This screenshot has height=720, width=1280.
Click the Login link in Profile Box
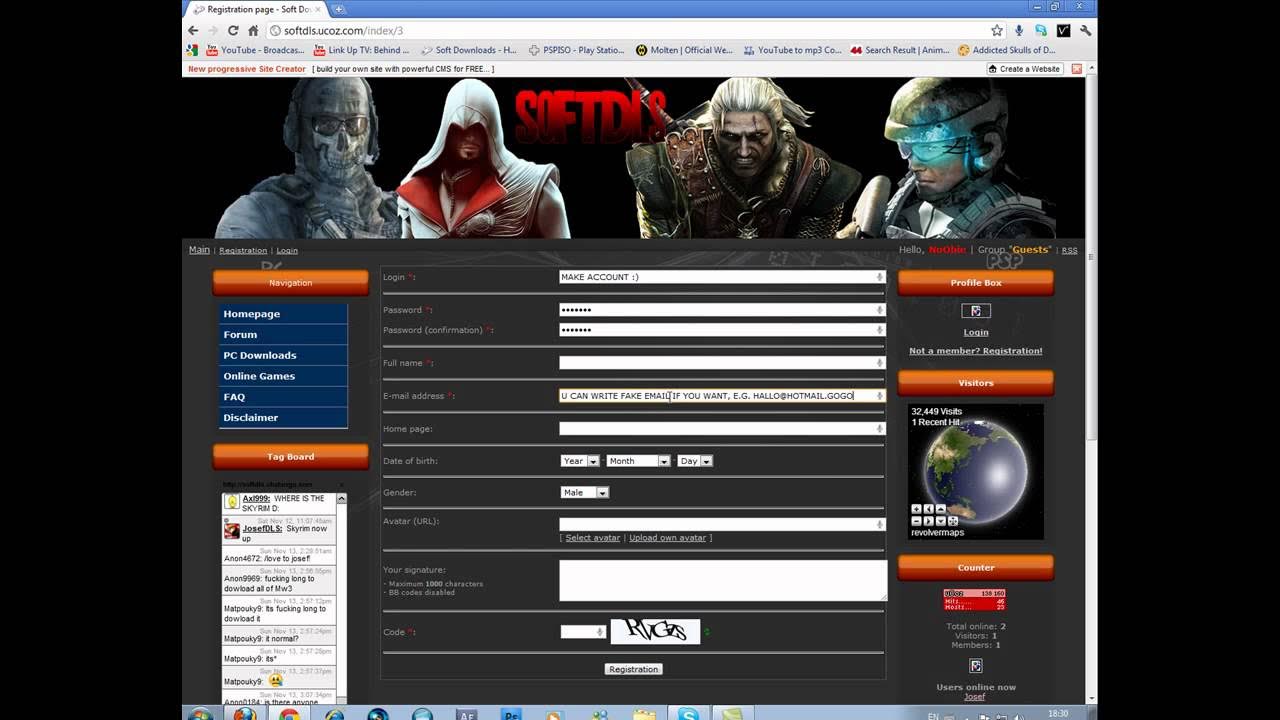[976, 332]
